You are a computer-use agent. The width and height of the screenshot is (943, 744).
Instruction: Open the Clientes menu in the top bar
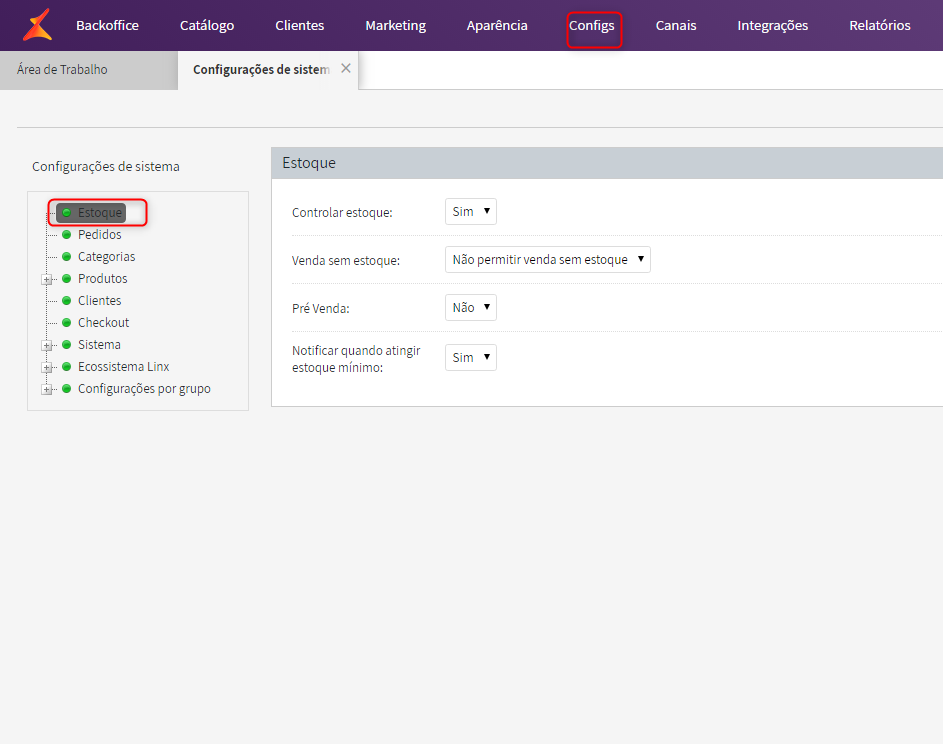coord(299,25)
